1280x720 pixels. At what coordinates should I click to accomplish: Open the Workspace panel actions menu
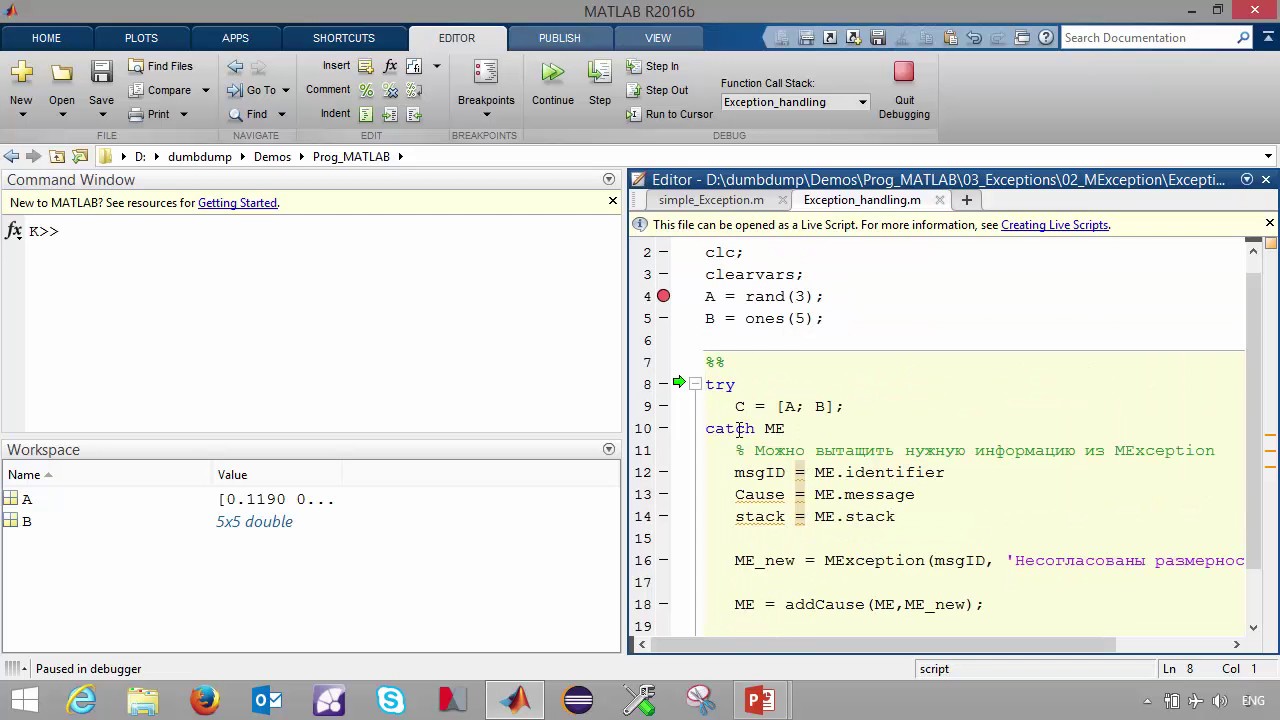click(x=609, y=449)
